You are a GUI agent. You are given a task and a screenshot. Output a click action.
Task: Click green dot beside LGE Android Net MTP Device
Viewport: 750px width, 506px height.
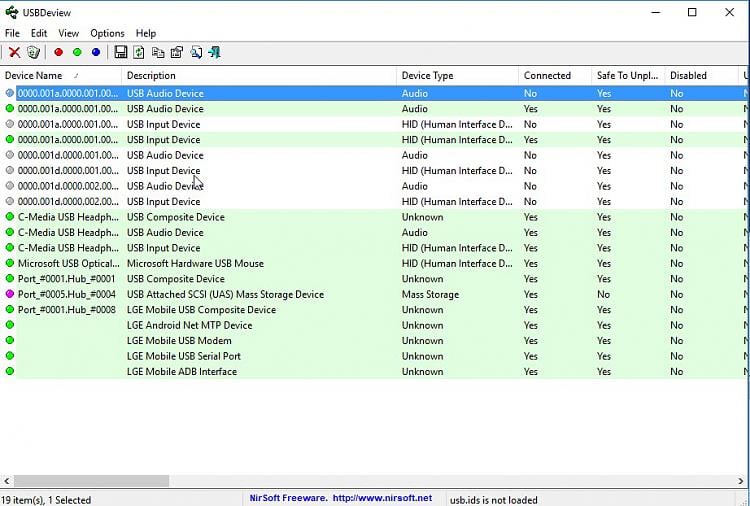[x=10, y=325]
